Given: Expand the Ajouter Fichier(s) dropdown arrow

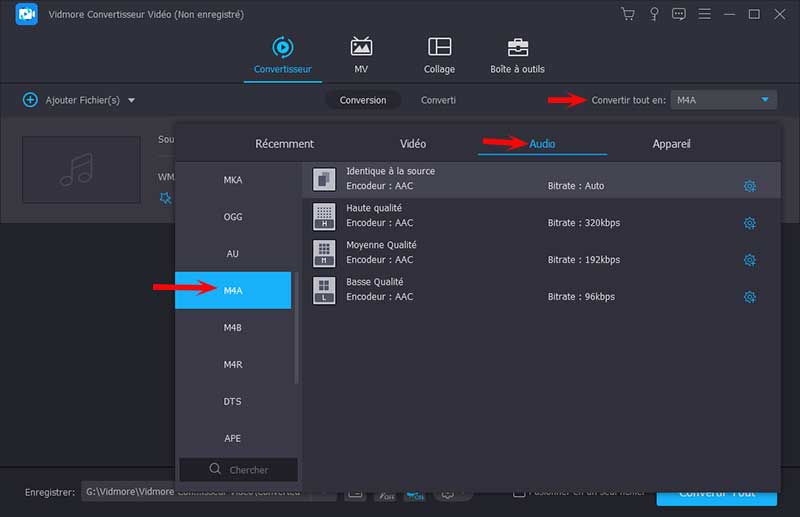Looking at the screenshot, I should 131,100.
